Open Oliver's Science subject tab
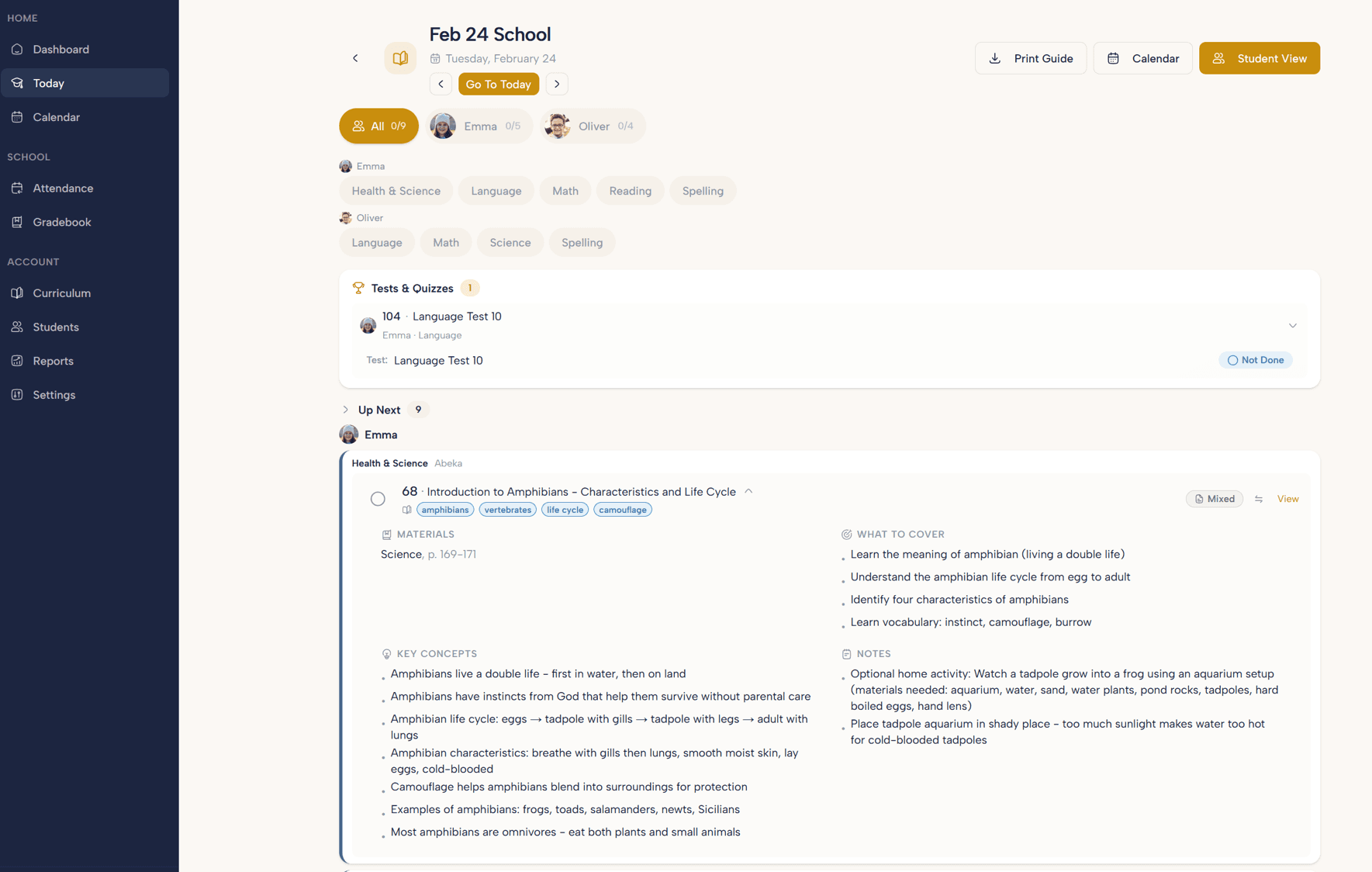 [x=510, y=242]
